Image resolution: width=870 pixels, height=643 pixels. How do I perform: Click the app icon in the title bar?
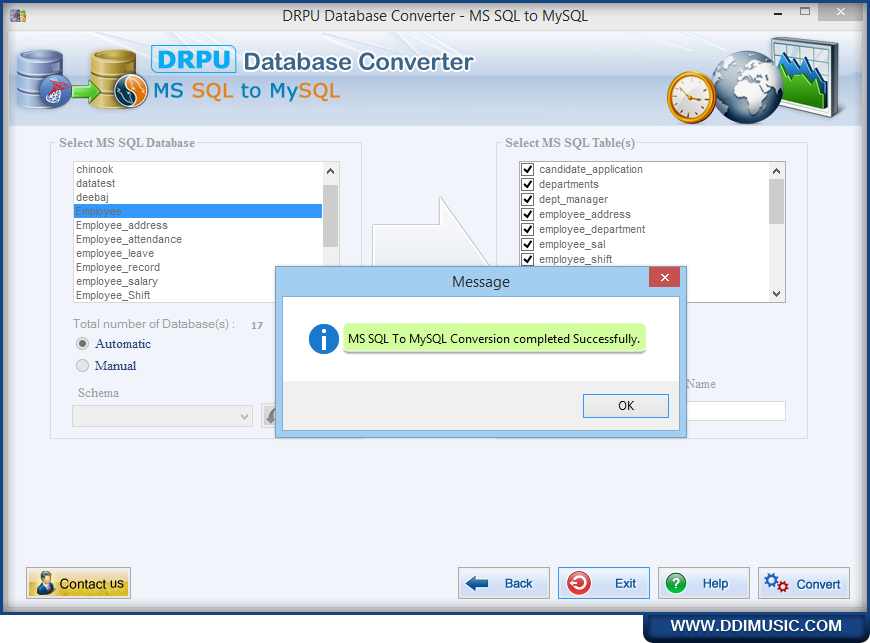coord(18,16)
